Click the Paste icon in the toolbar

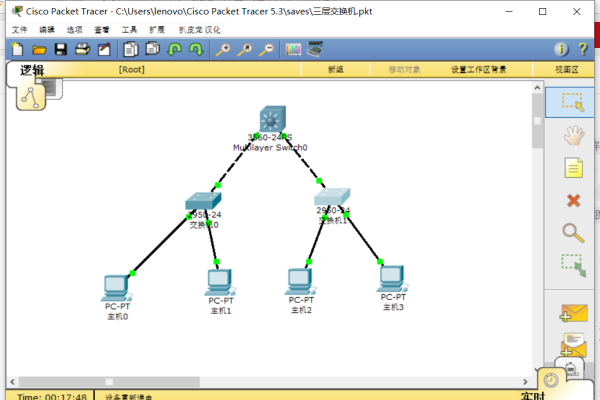pyautogui.click(x=153, y=49)
